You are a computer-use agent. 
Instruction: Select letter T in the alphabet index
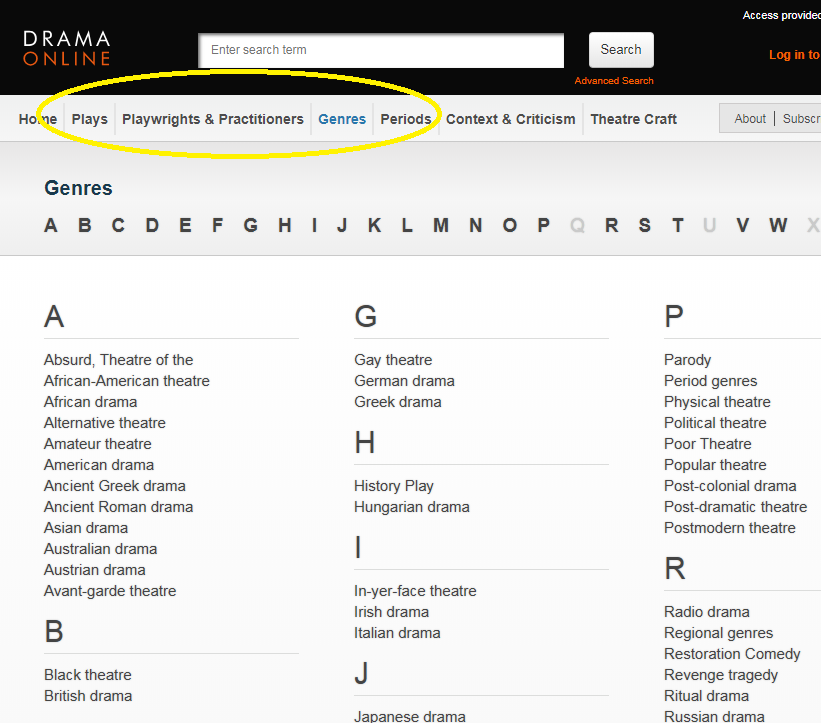tap(677, 225)
